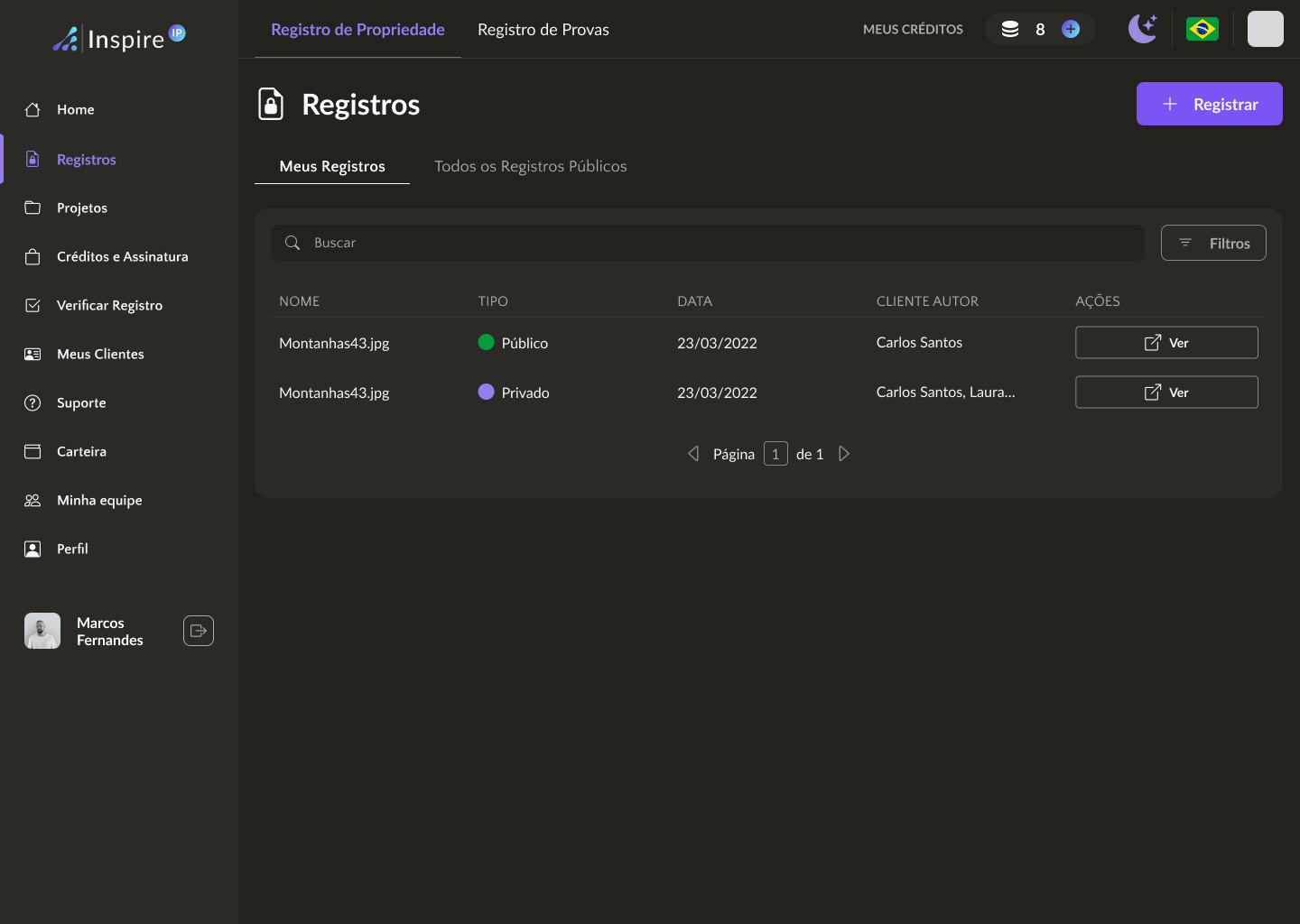The image size is (1300, 924).
Task: Switch to Registro de Provas tab
Action: point(543,30)
